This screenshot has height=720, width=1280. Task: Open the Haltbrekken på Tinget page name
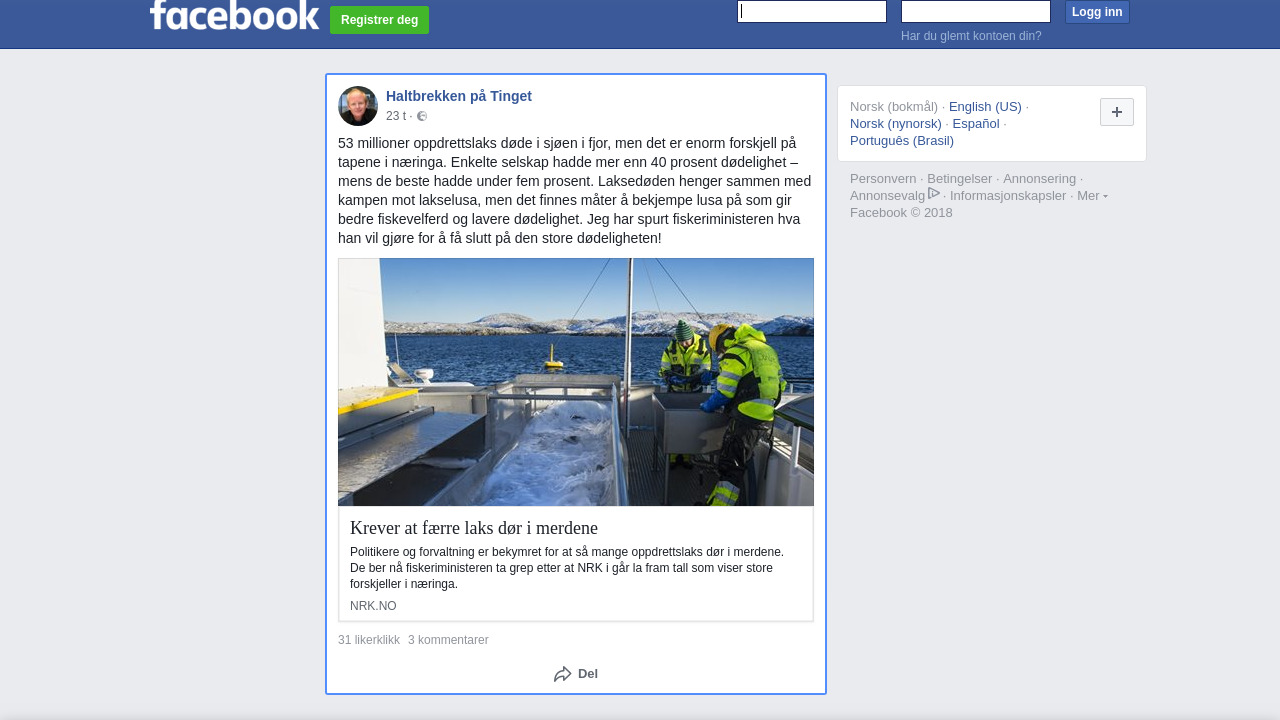coord(459,96)
